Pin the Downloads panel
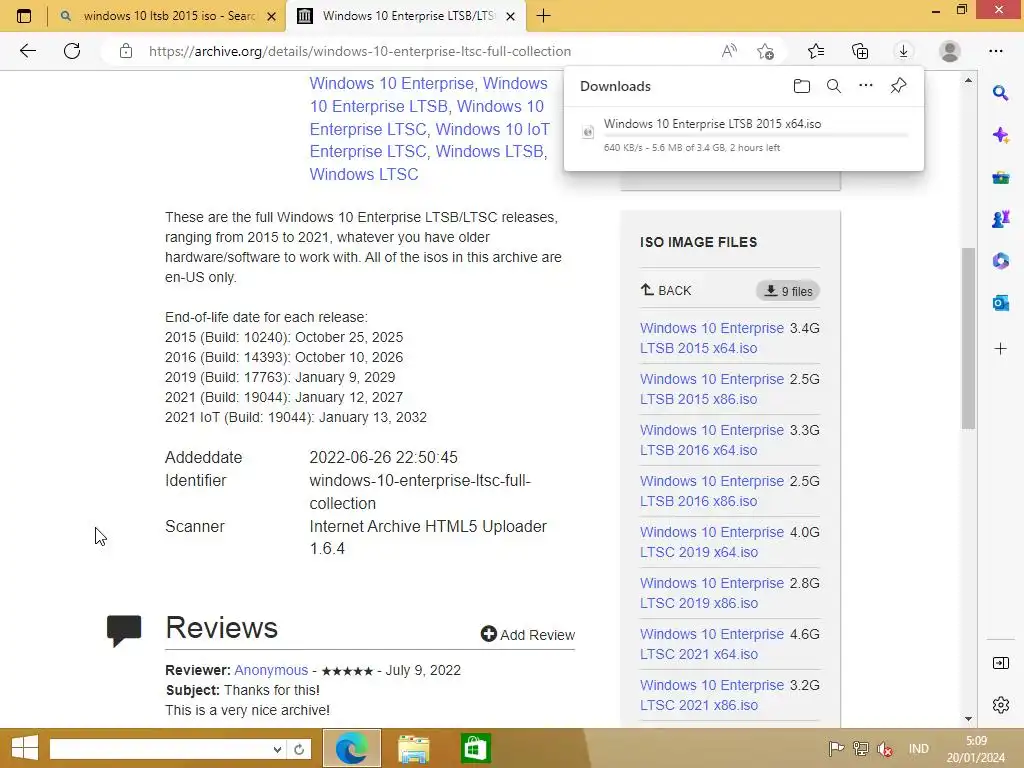 coord(899,86)
